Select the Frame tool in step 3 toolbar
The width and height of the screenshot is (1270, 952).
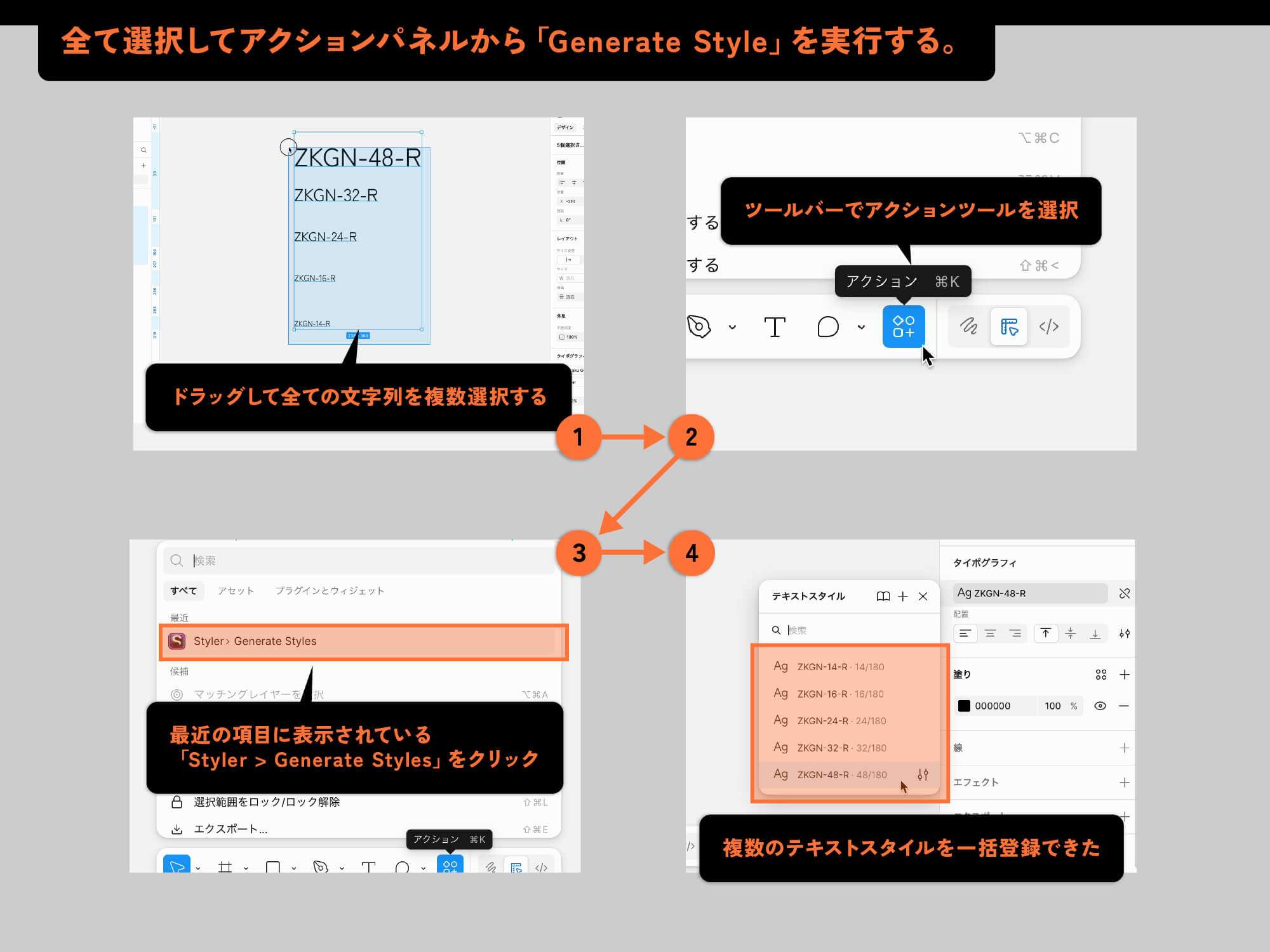225,866
